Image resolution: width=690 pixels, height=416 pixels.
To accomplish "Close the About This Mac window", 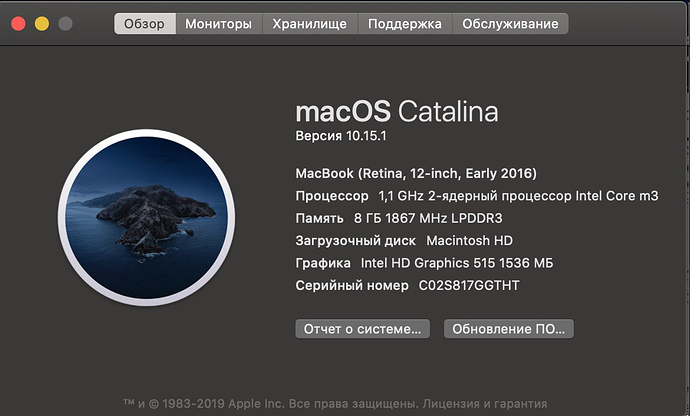I will coord(18,23).
